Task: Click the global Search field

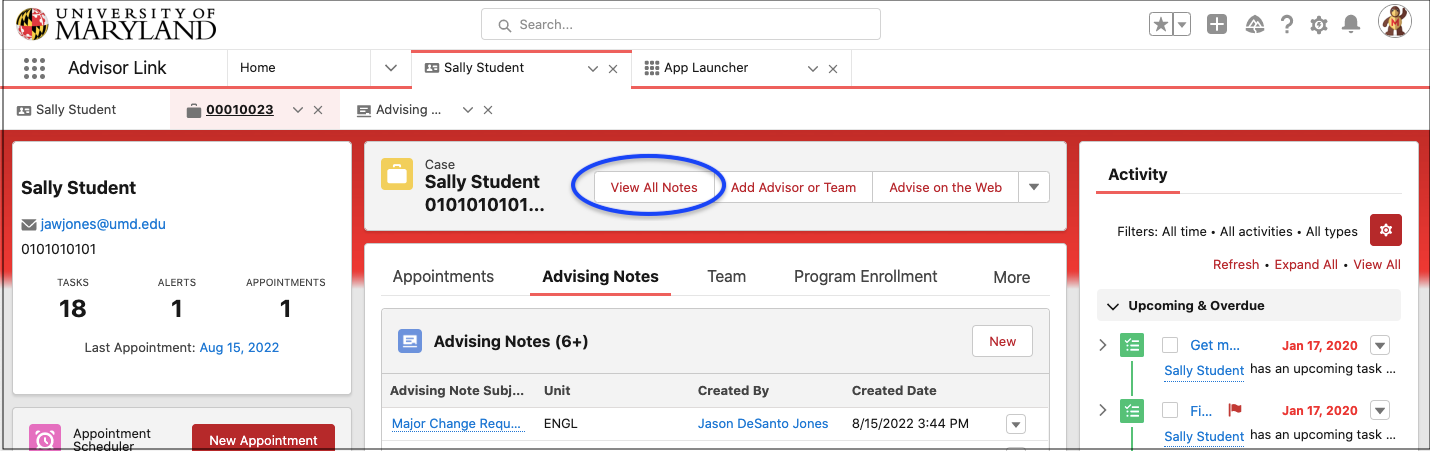Action: (x=680, y=24)
